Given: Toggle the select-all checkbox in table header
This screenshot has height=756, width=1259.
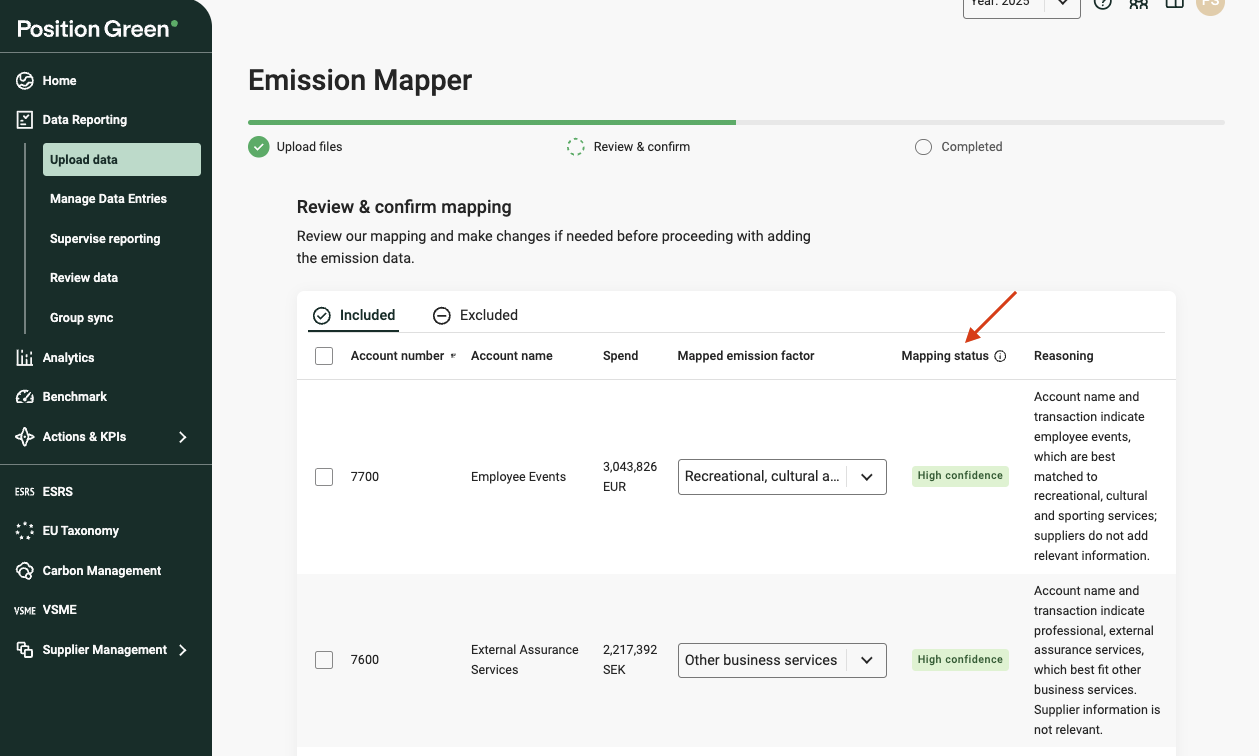Looking at the screenshot, I should (x=324, y=356).
